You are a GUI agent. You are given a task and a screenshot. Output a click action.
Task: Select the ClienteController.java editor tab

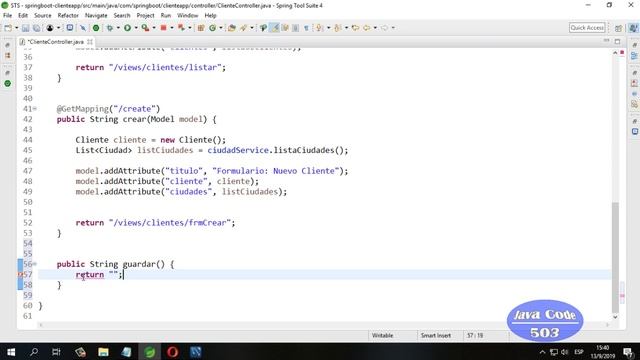tap(55, 42)
